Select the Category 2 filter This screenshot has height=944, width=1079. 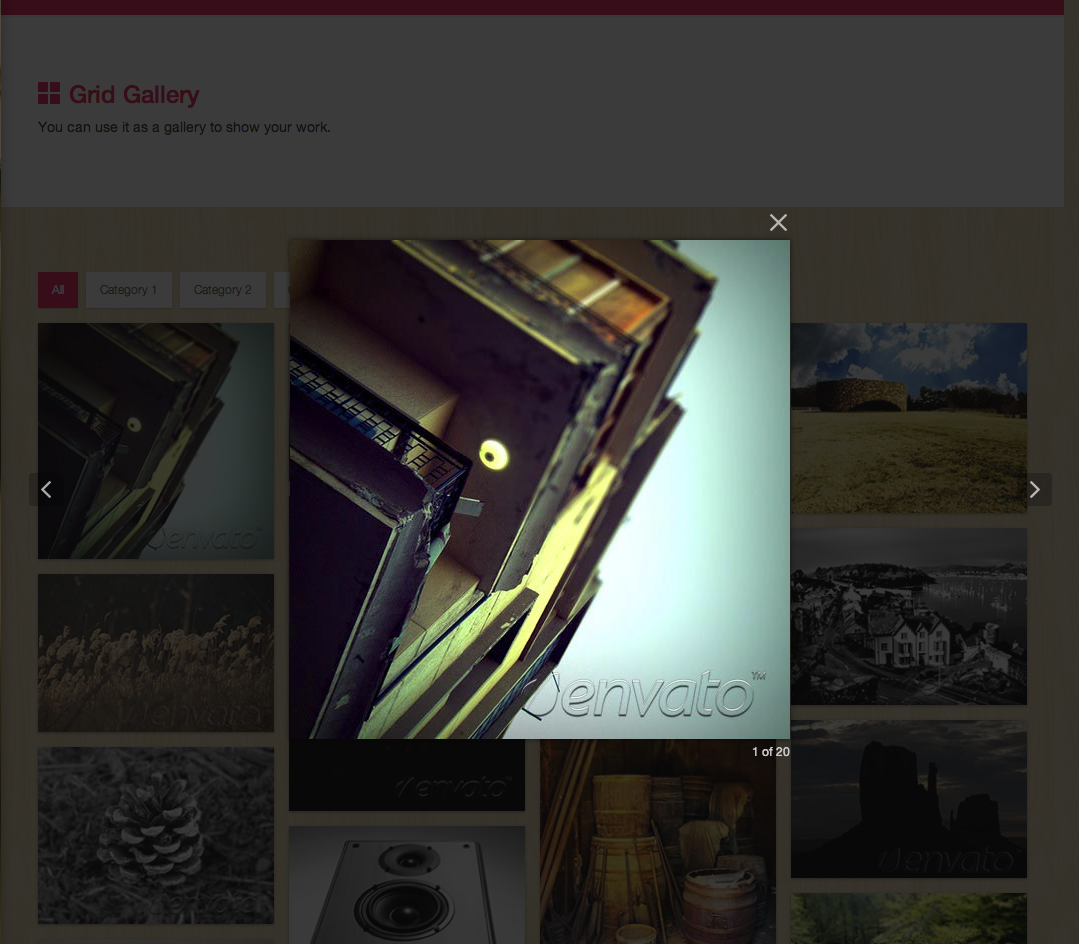[x=223, y=290]
